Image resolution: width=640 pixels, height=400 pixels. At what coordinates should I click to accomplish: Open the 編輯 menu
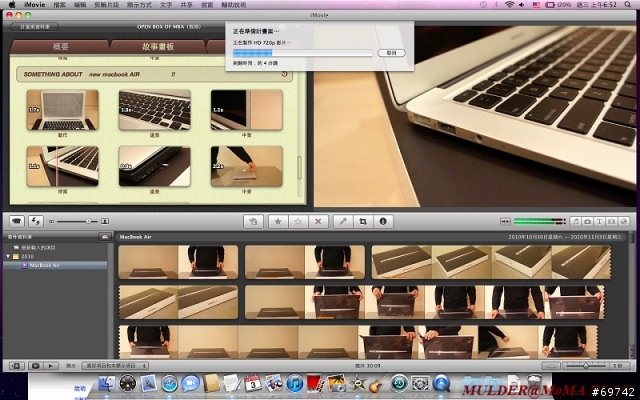point(80,5)
